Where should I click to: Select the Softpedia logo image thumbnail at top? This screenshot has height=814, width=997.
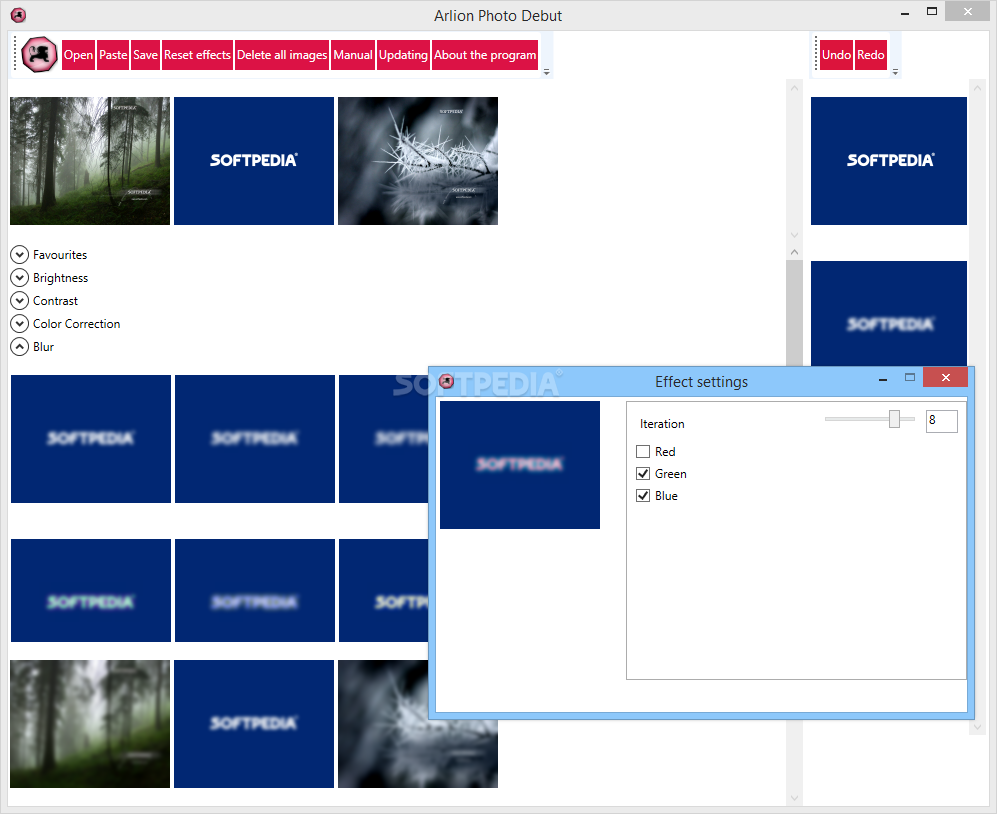coord(254,161)
